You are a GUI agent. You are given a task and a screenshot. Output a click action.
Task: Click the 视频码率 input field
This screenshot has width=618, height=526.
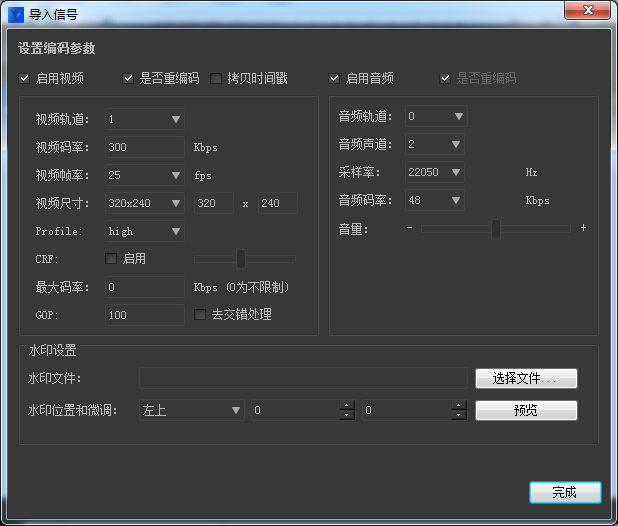pos(145,147)
